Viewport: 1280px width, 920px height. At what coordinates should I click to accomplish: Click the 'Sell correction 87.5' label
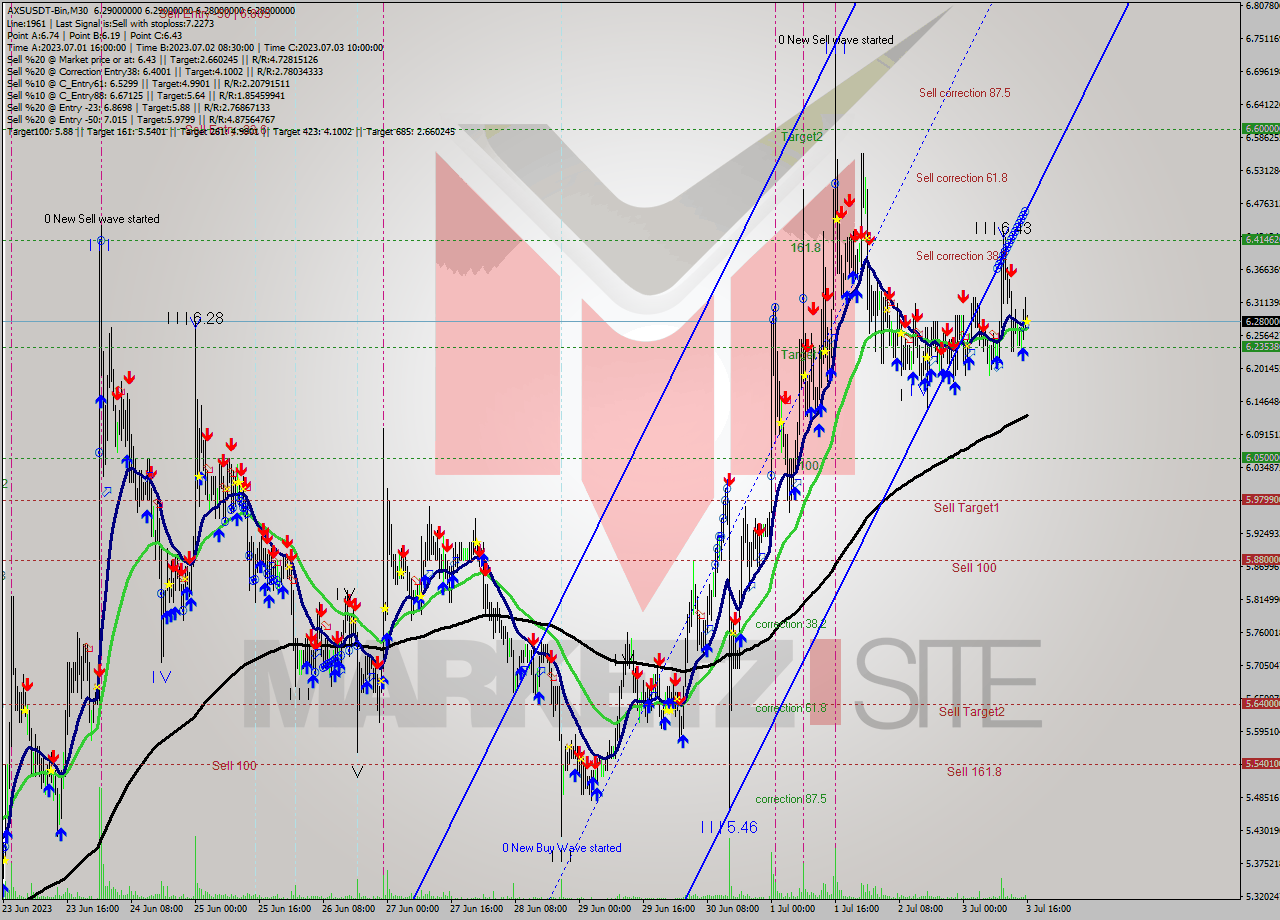[964, 93]
